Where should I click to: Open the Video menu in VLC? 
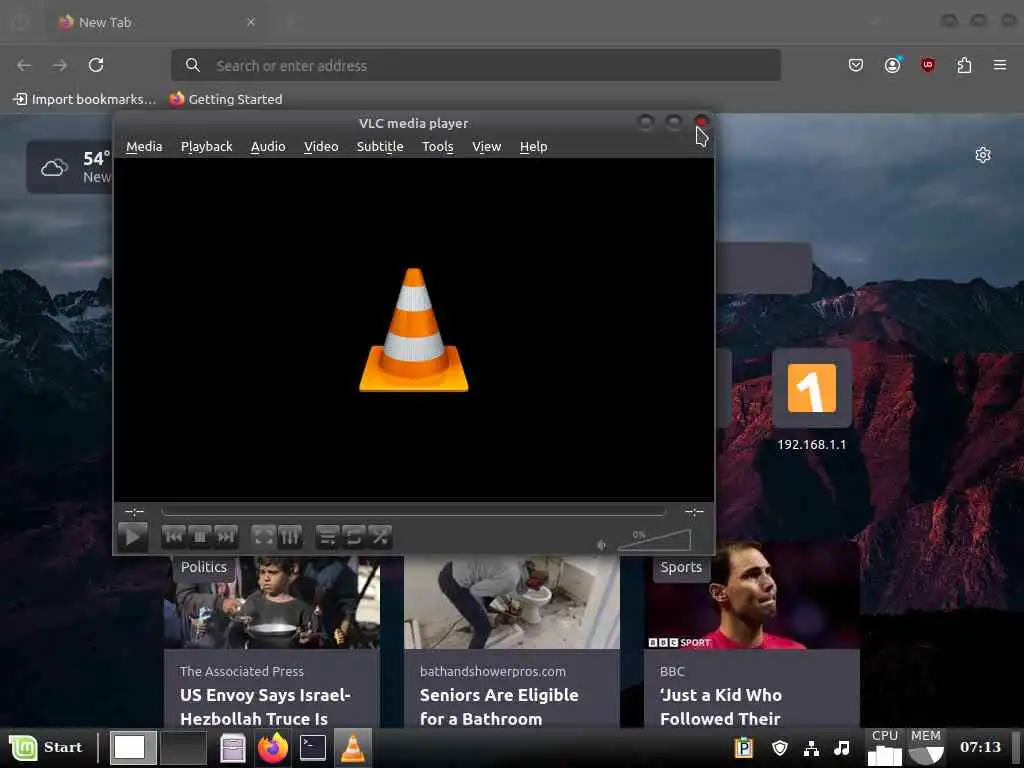click(321, 146)
